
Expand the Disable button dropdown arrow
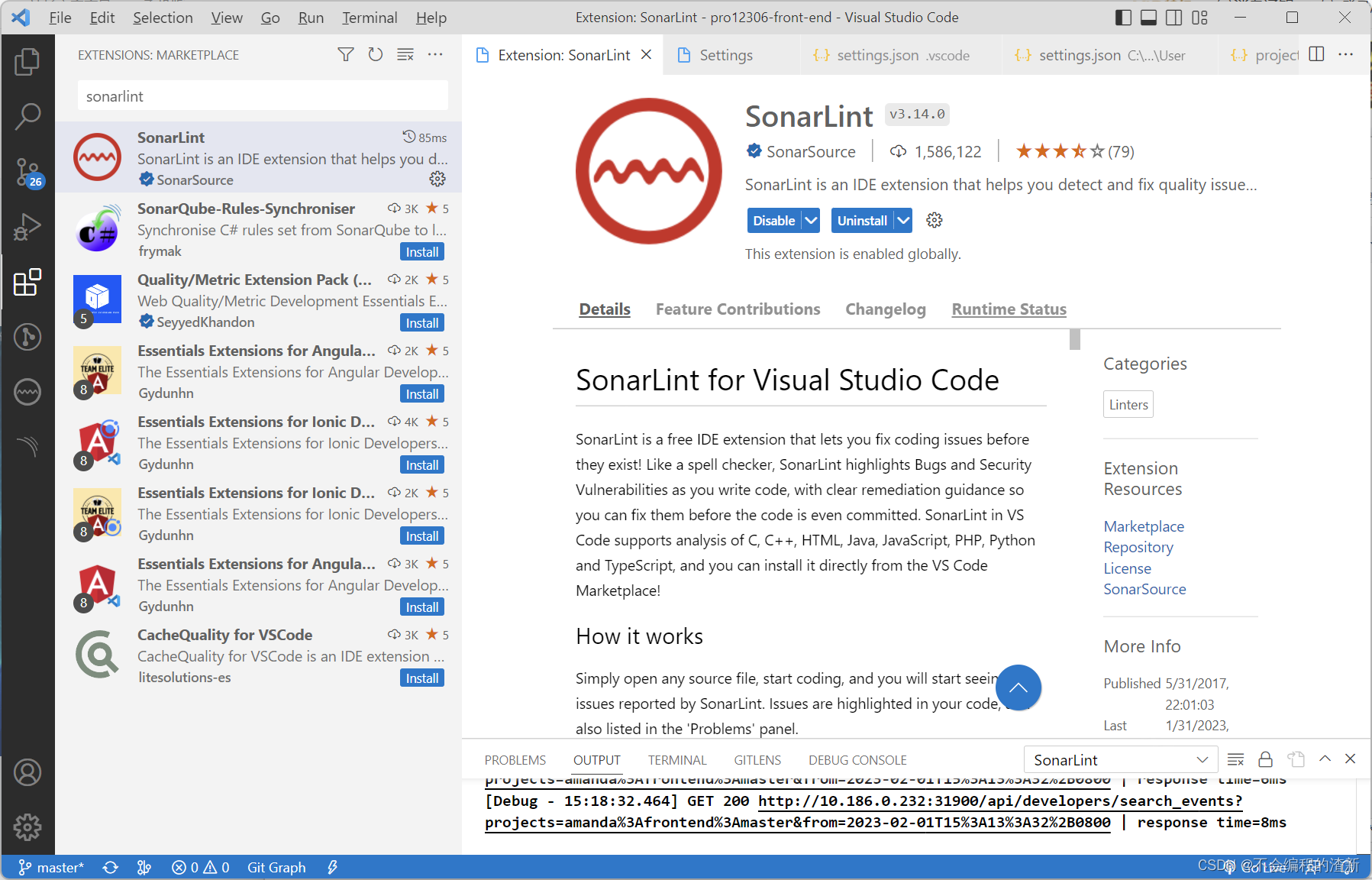(x=811, y=221)
